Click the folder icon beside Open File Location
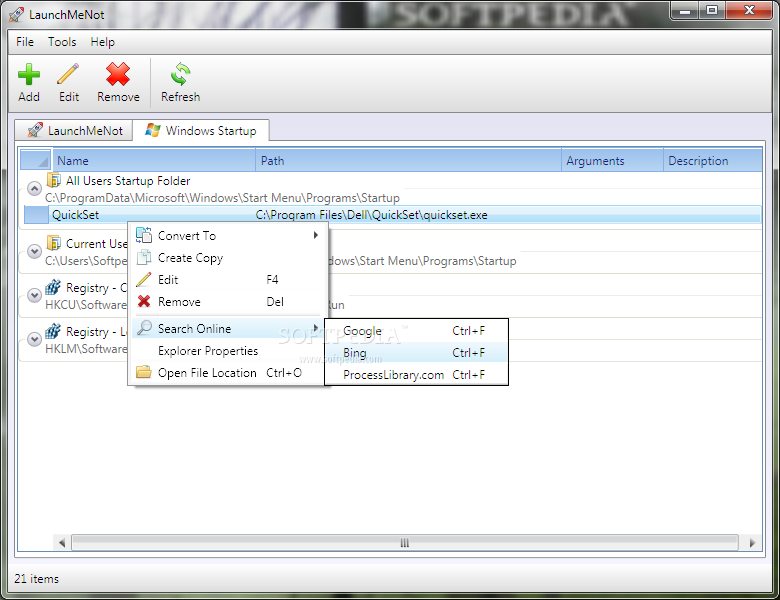Image resolution: width=780 pixels, height=600 pixels. click(x=144, y=372)
